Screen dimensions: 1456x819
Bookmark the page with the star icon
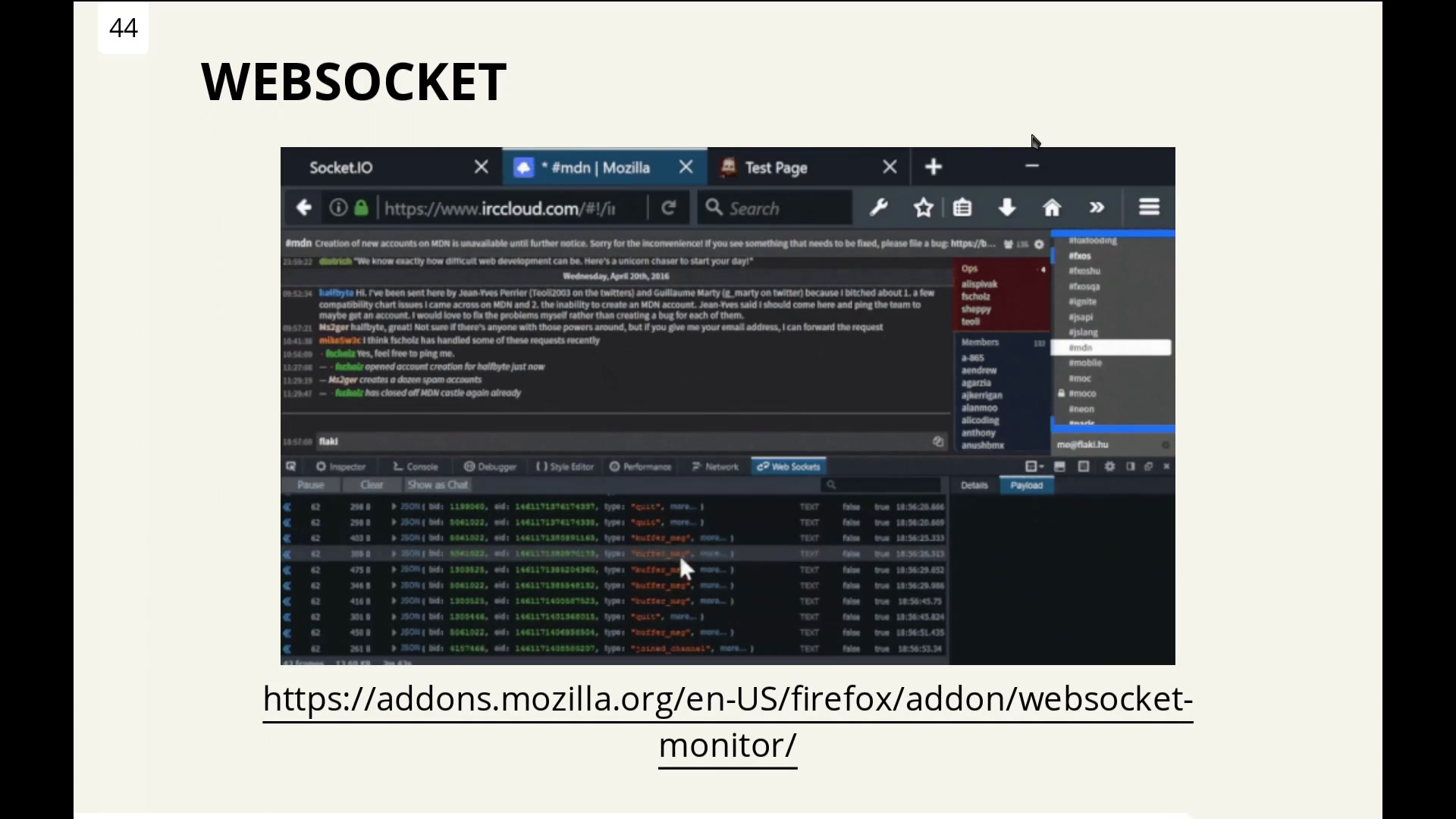click(923, 208)
